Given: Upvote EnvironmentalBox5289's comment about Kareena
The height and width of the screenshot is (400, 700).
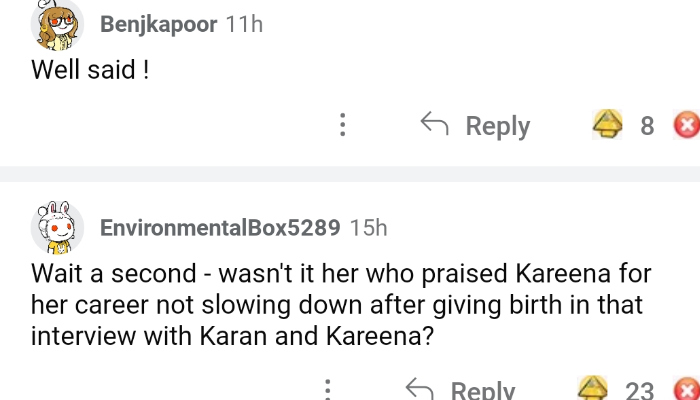Looking at the screenshot, I should point(594,388).
